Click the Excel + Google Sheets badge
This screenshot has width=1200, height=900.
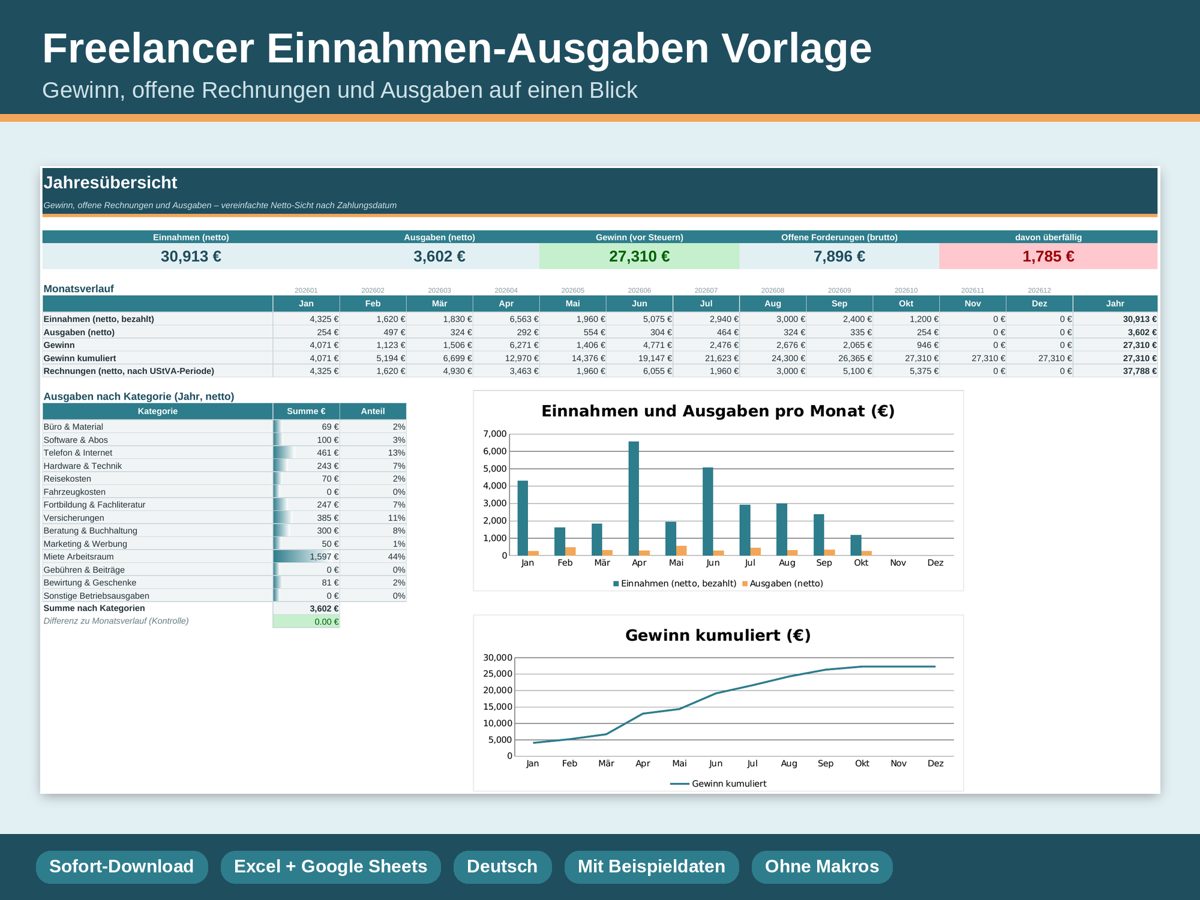point(330,867)
